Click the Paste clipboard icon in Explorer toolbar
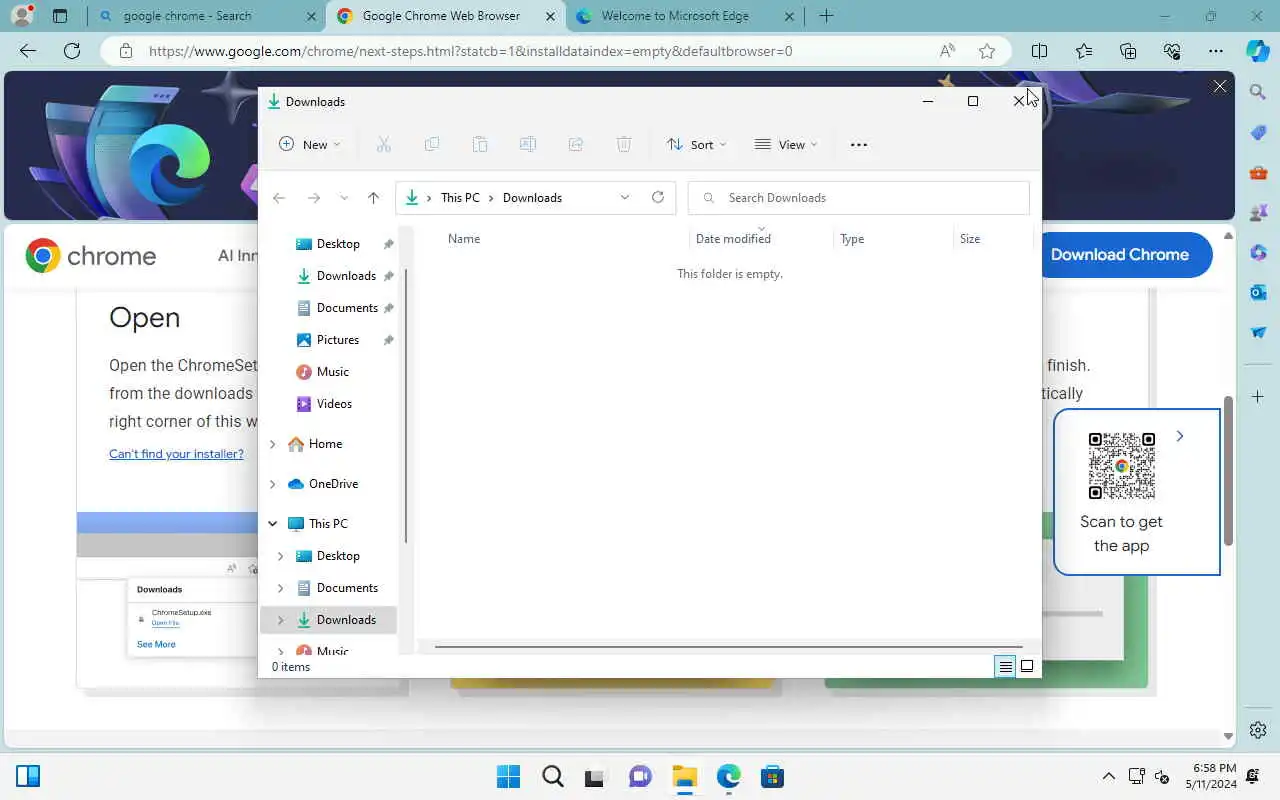 [x=480, y=145]
